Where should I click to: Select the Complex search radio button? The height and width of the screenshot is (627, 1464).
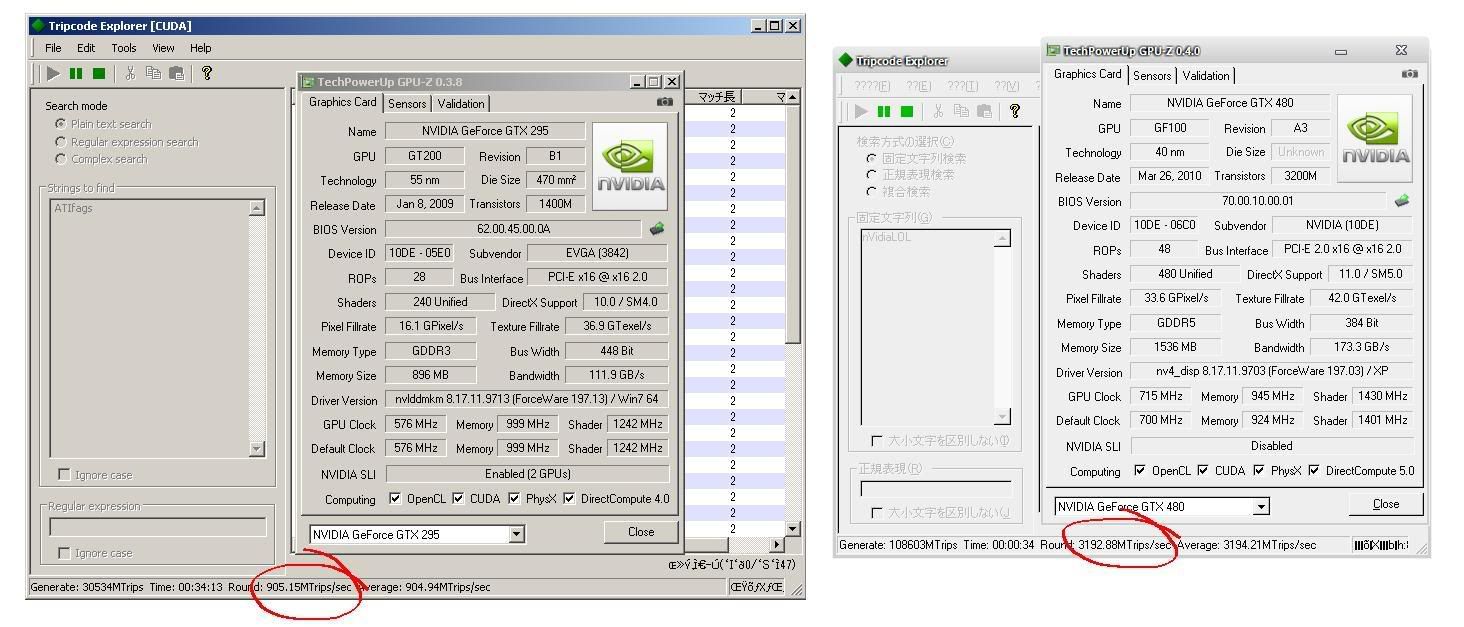click(61, 159)
